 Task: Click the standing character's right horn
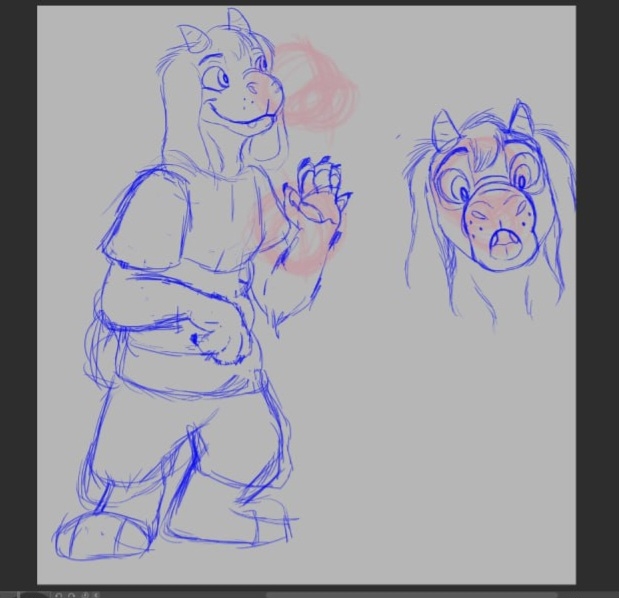(x=239, y=20)
